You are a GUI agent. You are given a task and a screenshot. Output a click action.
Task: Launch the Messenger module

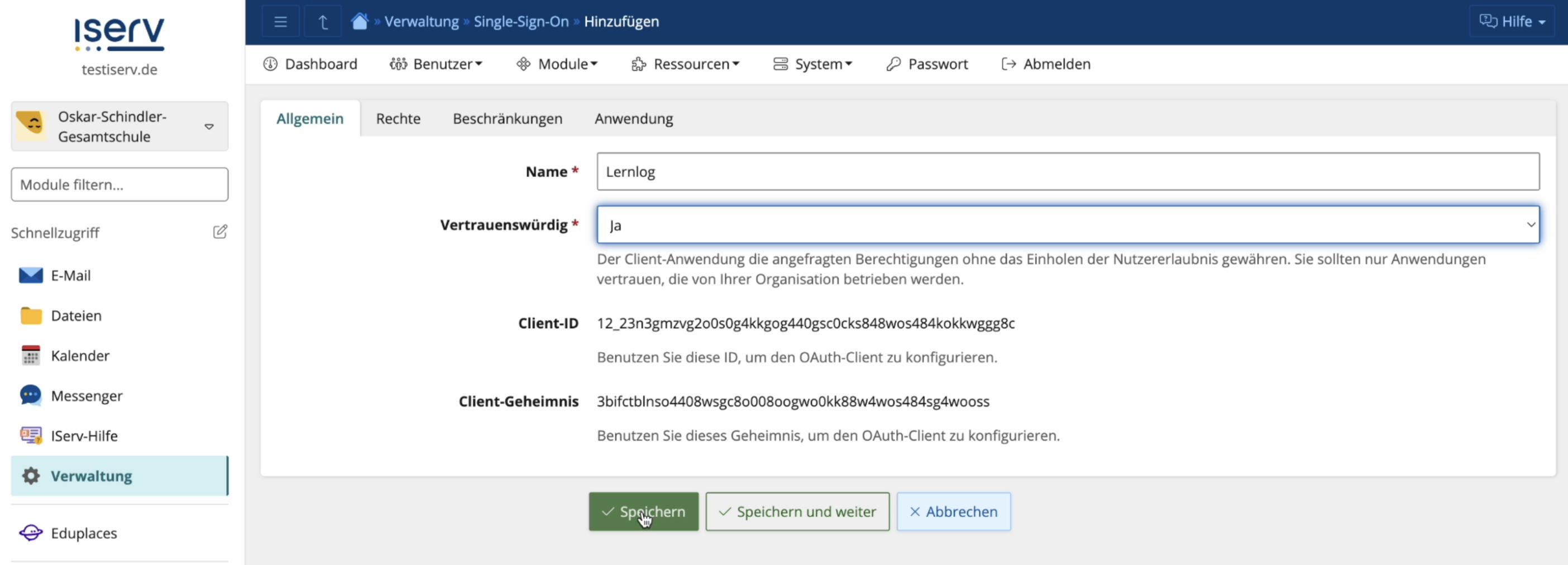click(87, 396)
